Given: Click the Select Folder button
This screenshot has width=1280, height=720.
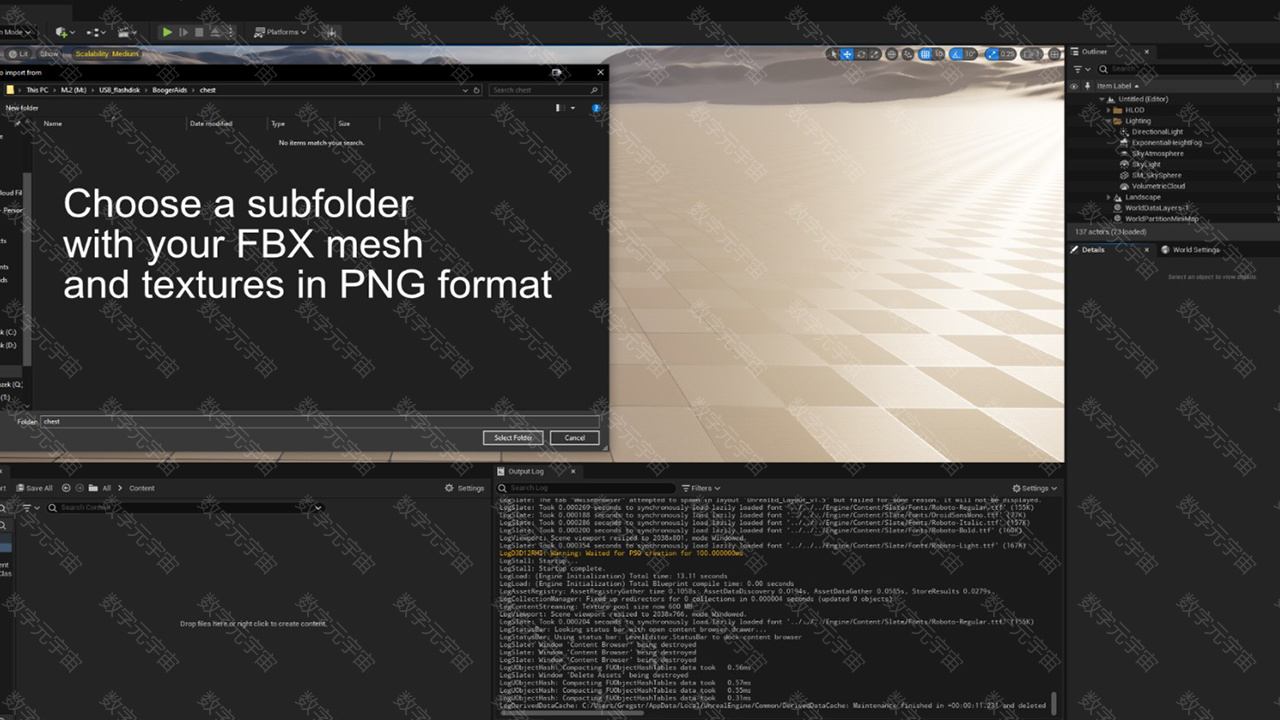Looking at the screenshot, I should (513, 438).
